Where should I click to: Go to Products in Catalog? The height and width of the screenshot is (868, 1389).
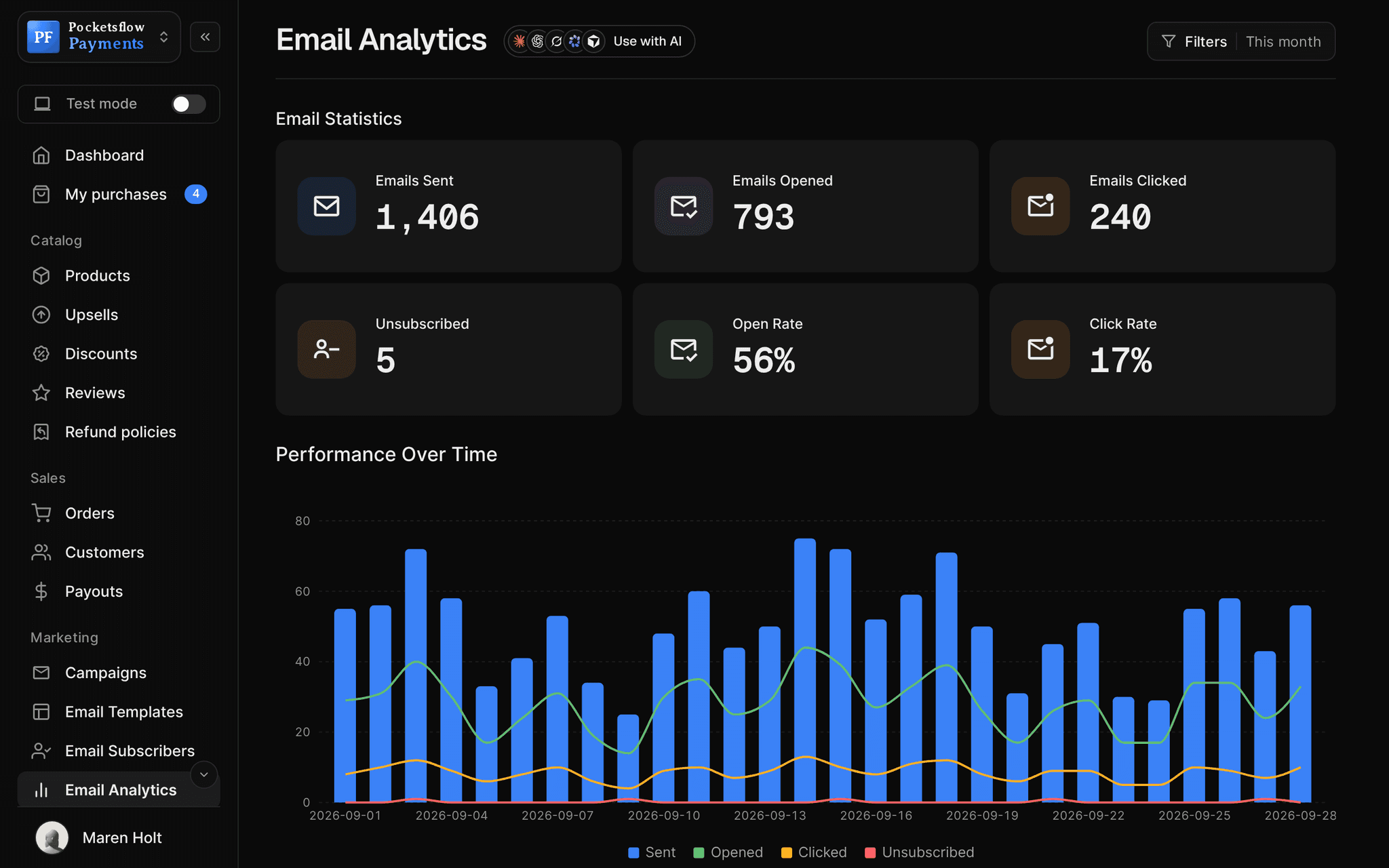[119, 276]
